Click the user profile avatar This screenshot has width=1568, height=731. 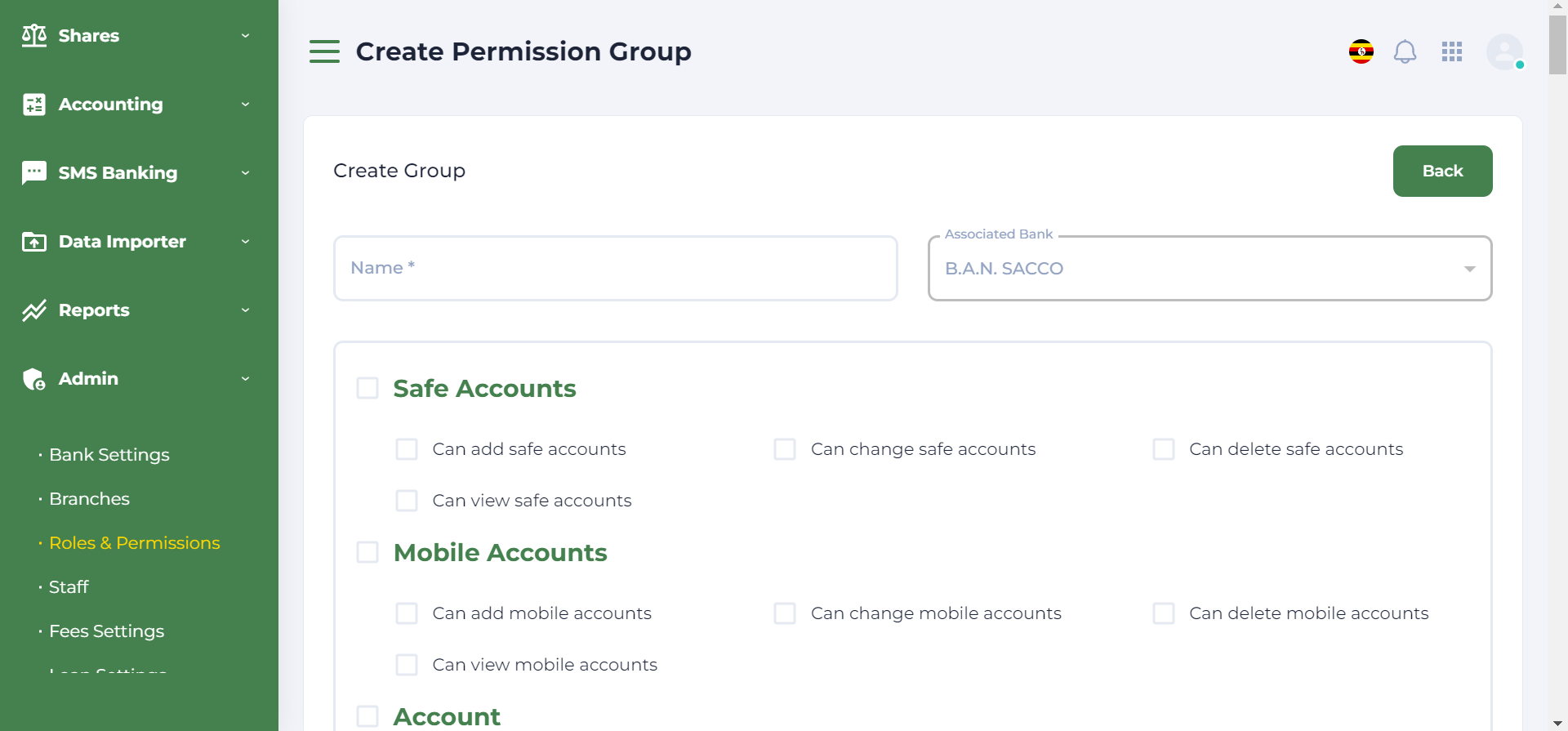click(1504, 52)
